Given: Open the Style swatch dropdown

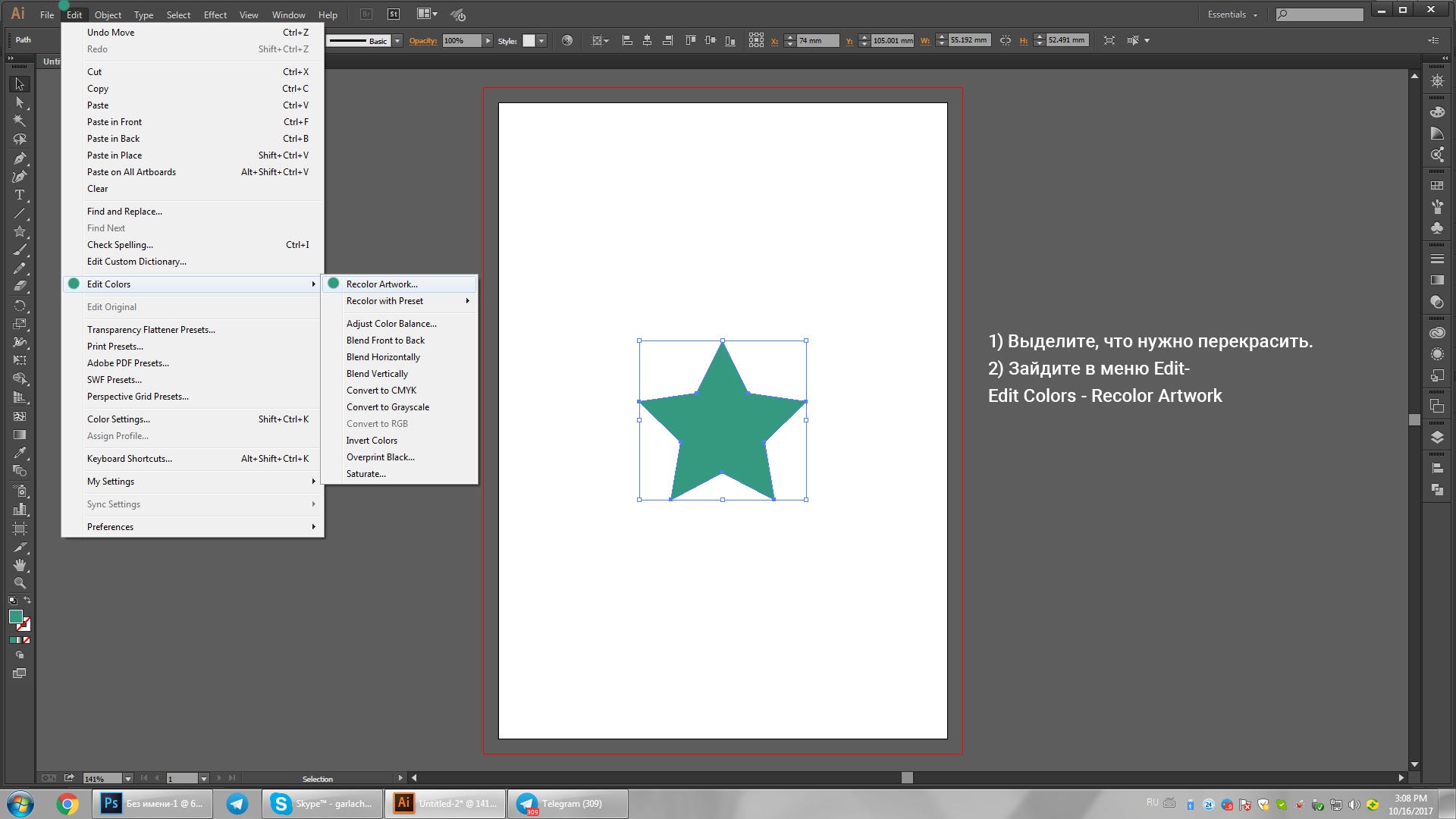Looking at the screenshot, I should point(541,40).
